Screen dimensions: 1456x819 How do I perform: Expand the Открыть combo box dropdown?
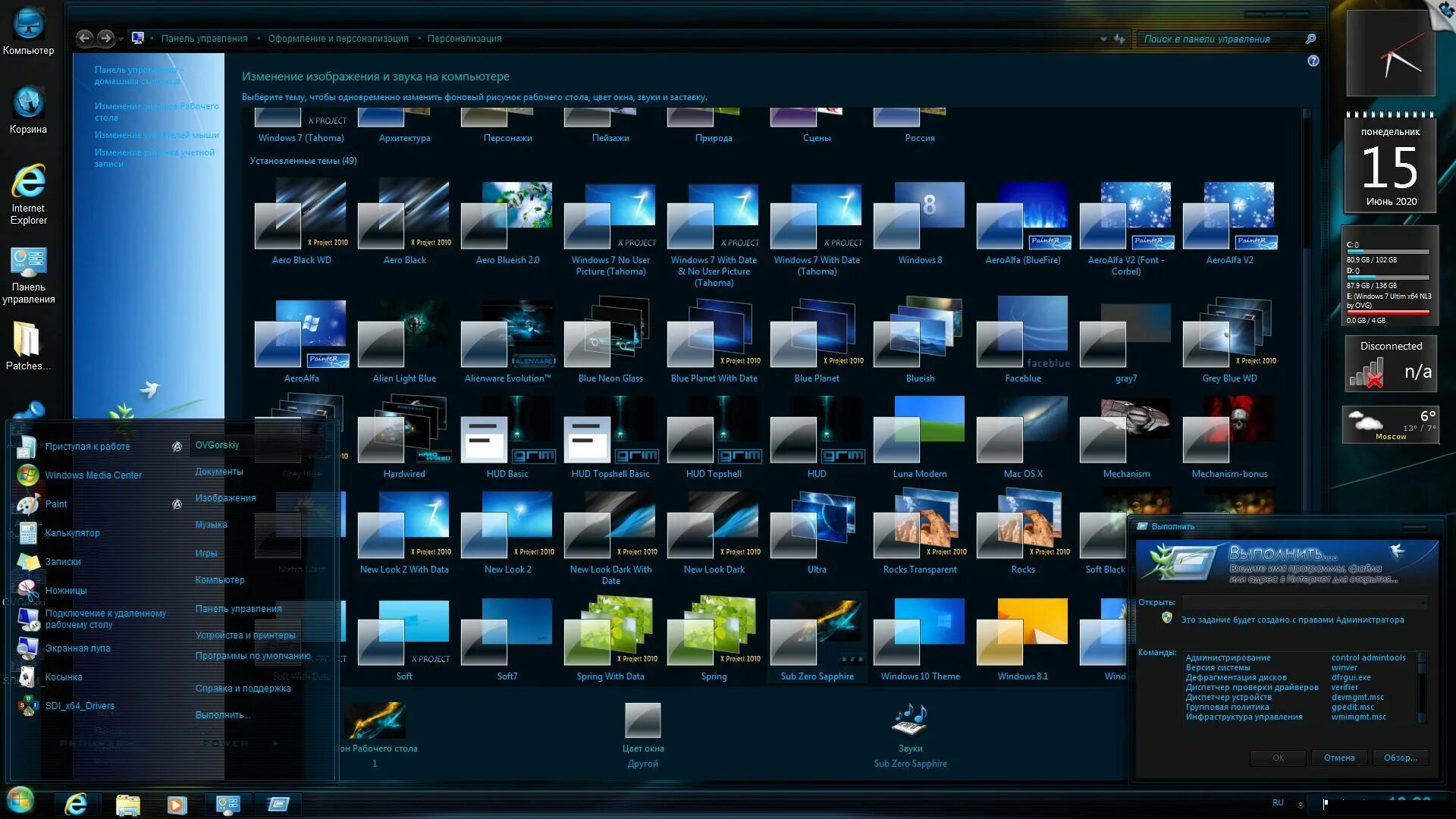click(1423, 602)
